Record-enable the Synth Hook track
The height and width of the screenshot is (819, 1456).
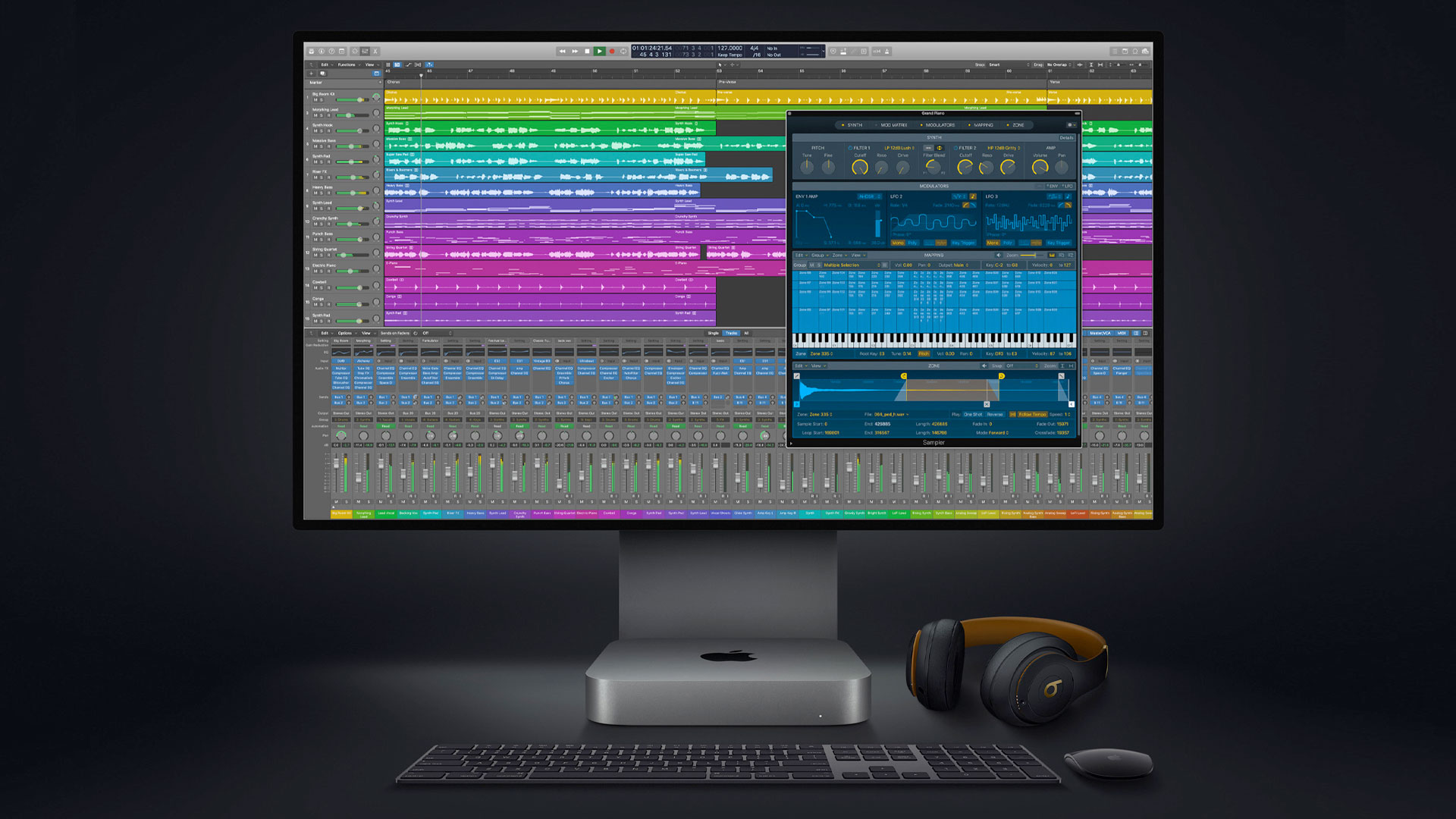coord(328,130)
